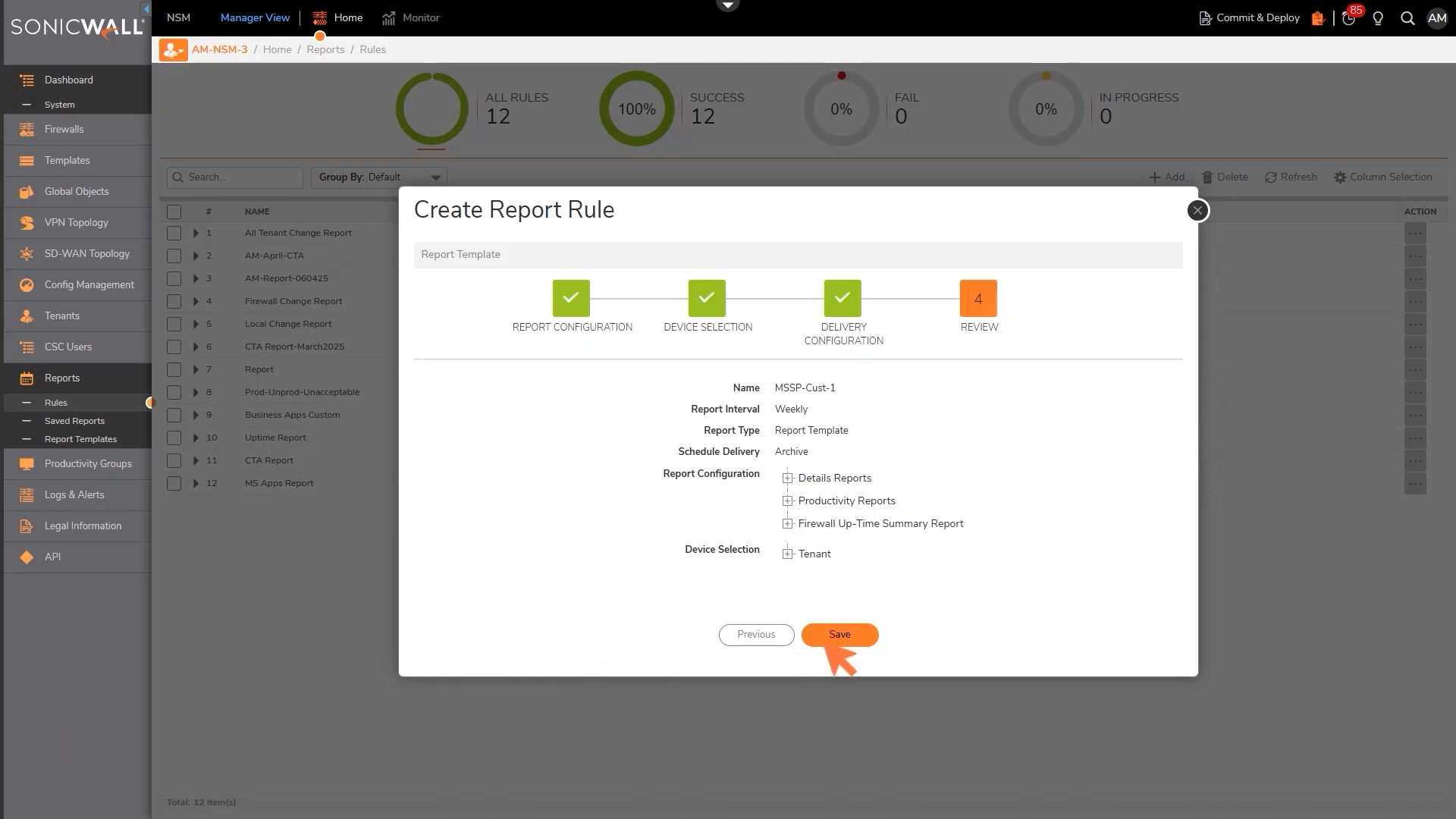Open the VPN Topology page
The image size is (1456, 819).
[x=77, y=222]
